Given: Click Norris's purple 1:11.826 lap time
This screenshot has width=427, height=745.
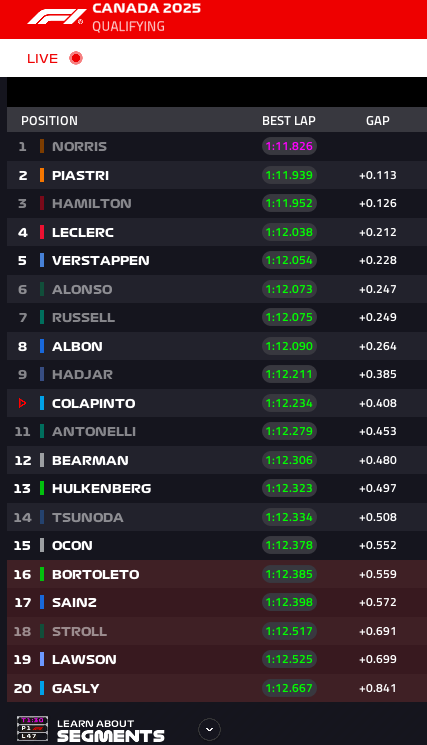Looking at the screenshot, I should pos(289,146).
